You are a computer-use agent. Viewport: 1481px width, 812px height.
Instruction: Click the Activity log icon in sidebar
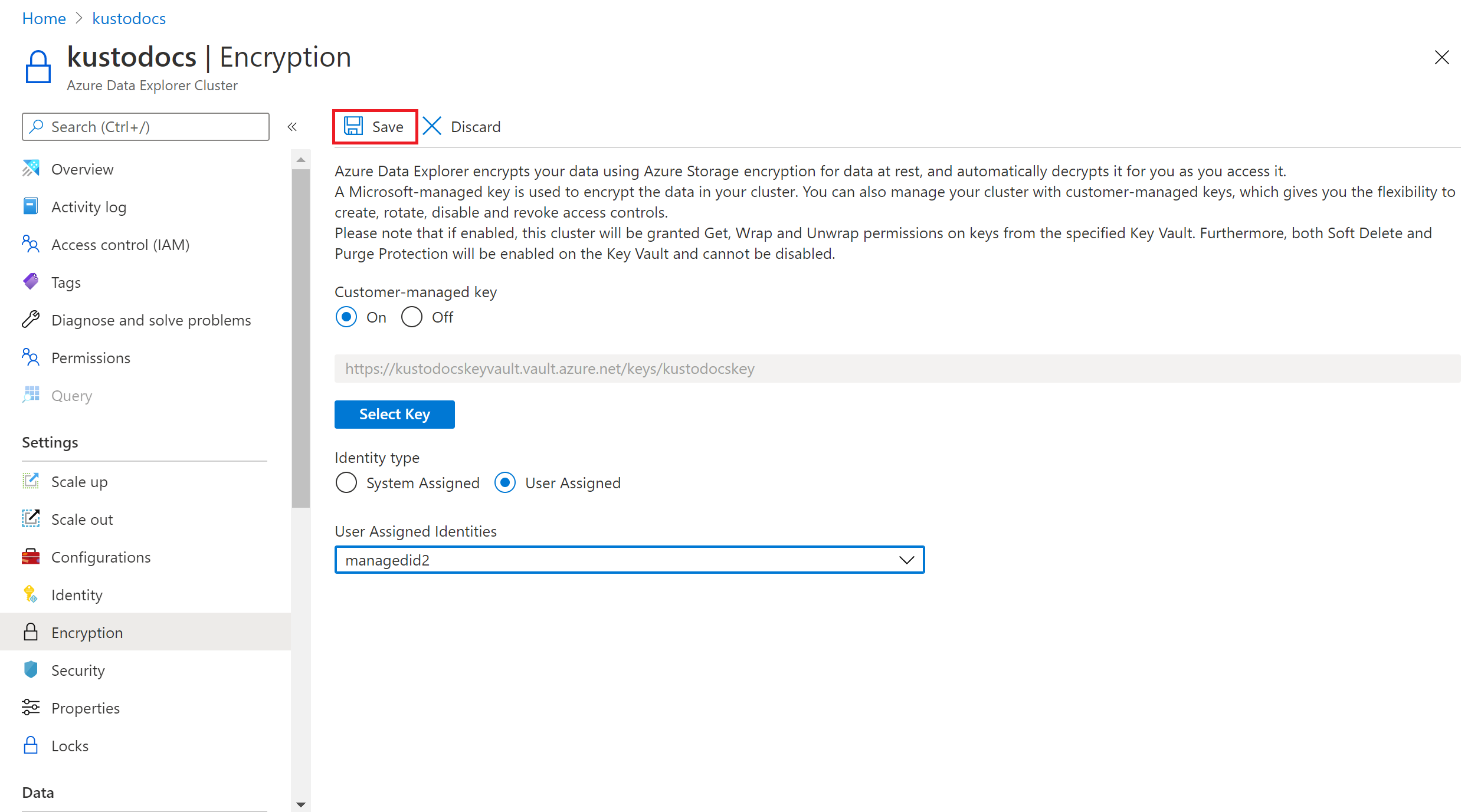point(32,207)
